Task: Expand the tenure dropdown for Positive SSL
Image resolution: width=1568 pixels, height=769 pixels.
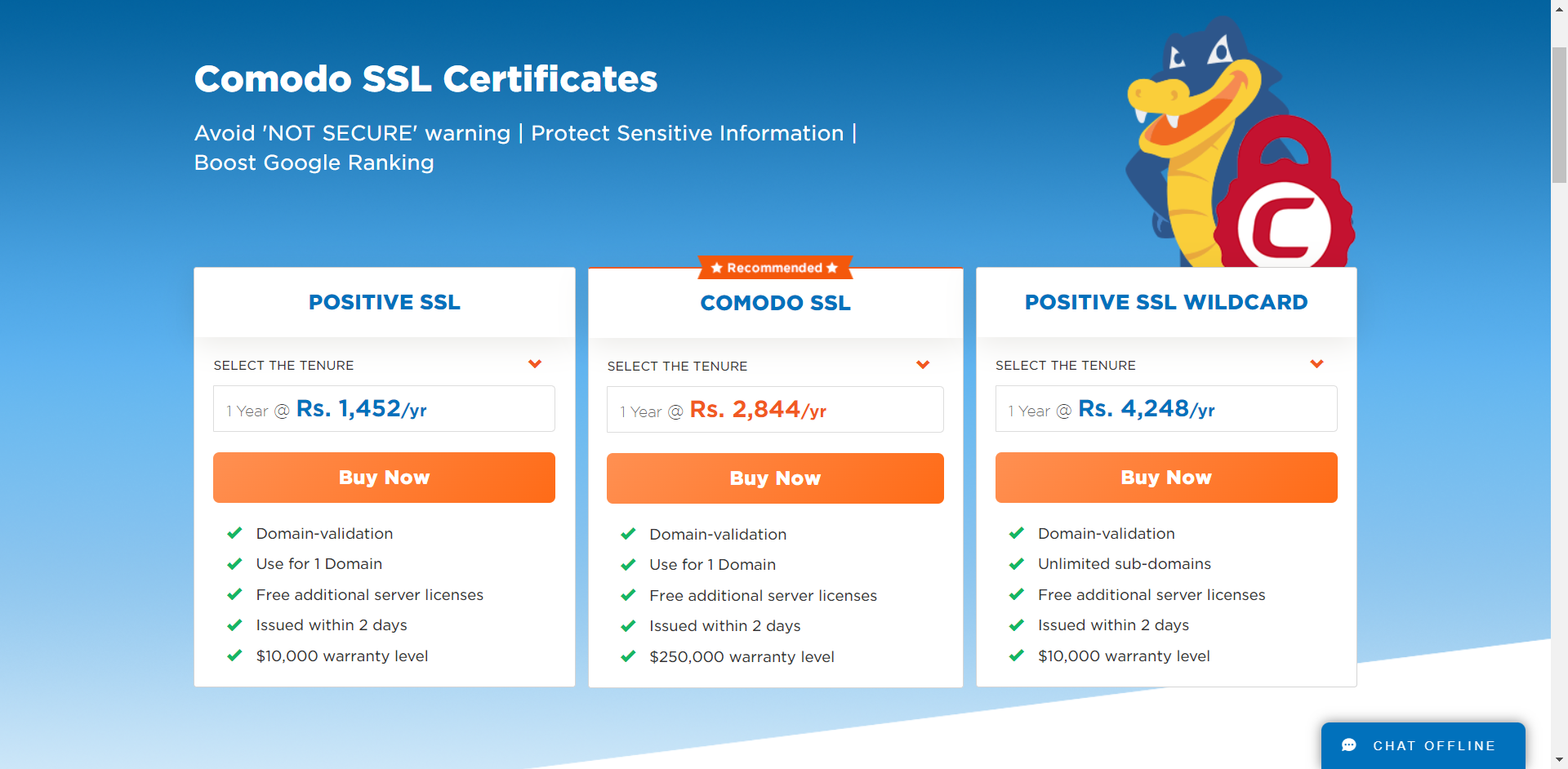Action: [535, 364]
